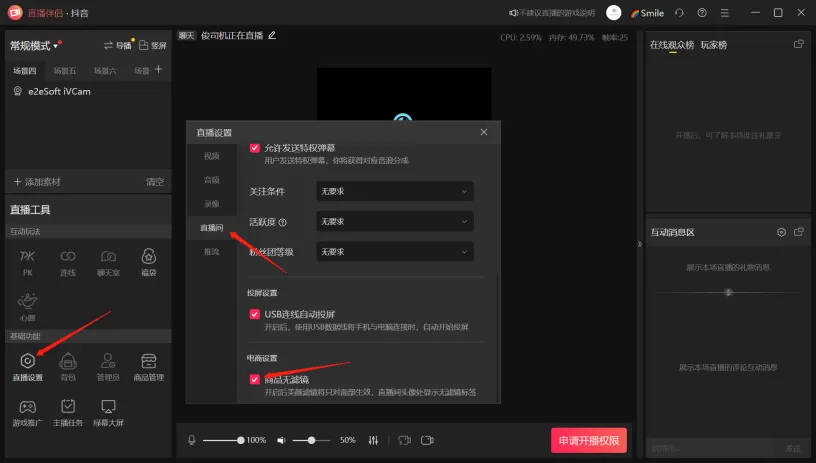
Task: Click 添加素材 add source button
Action: click(x=36, y=182)
